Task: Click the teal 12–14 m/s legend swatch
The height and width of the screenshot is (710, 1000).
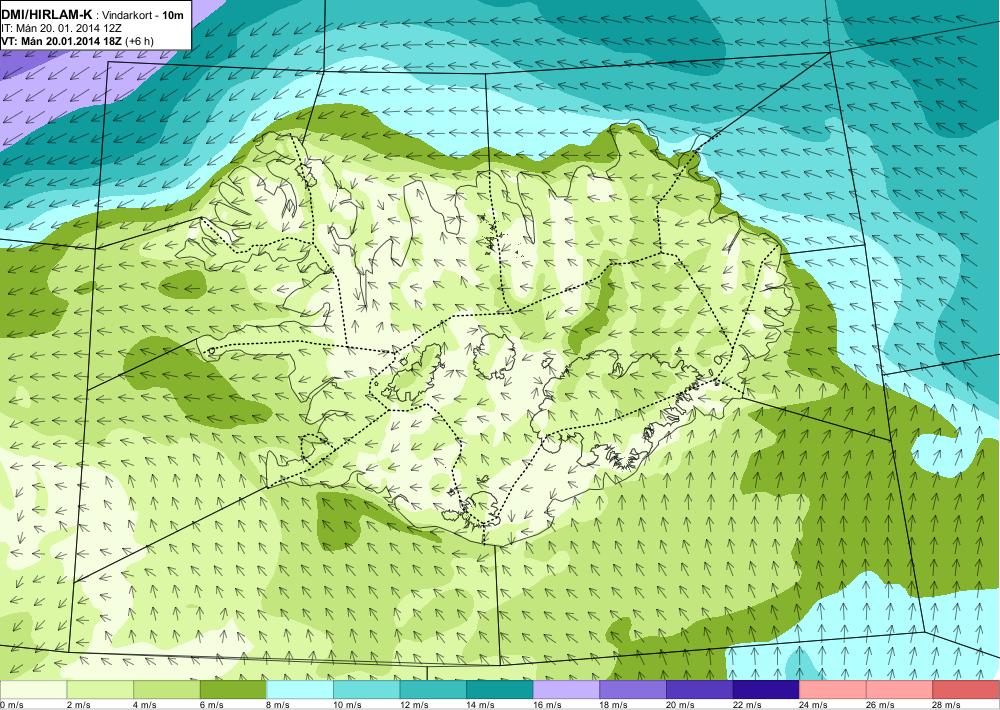Action: point(433,690)
